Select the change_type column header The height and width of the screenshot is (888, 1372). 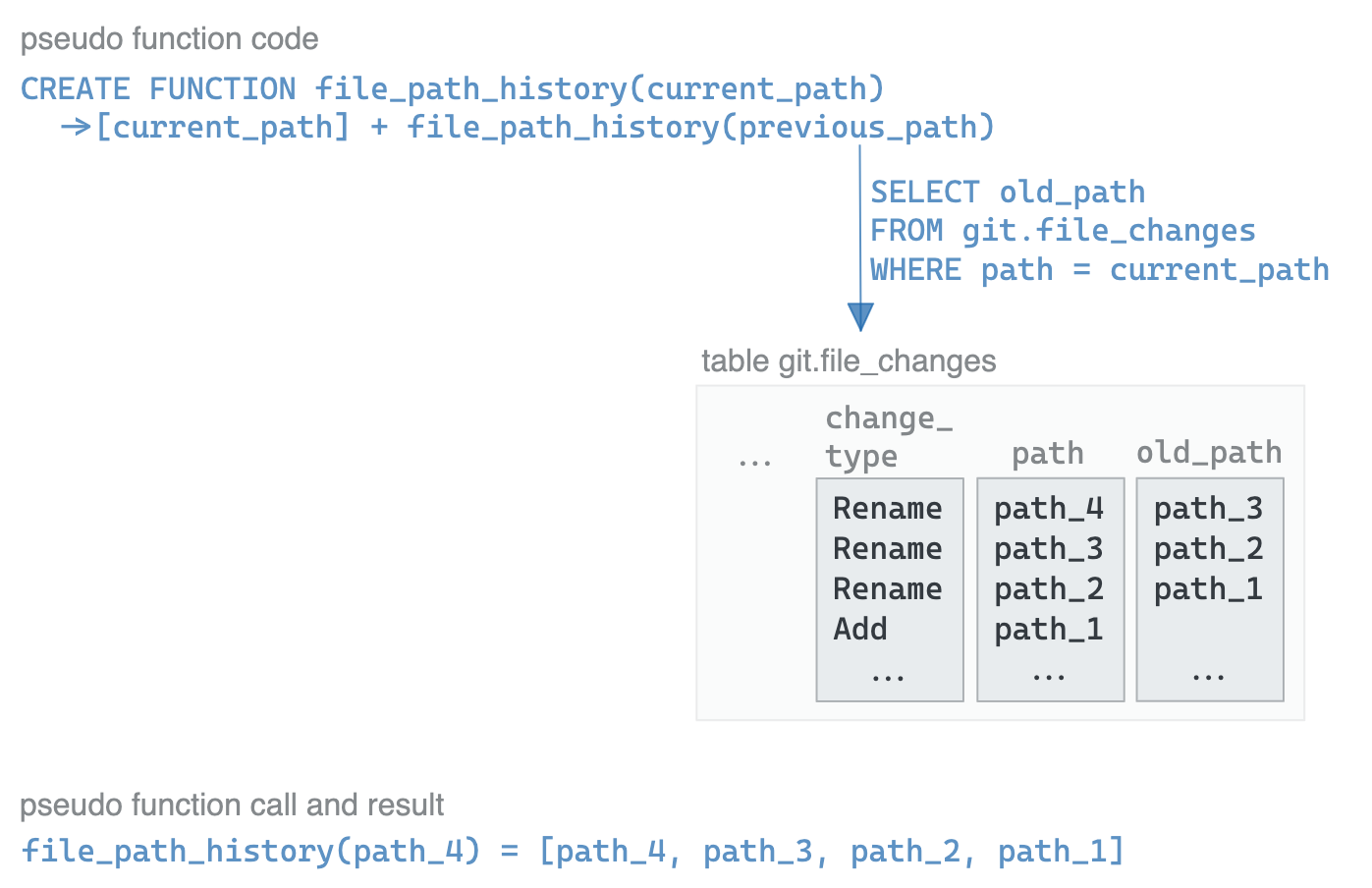888,437
